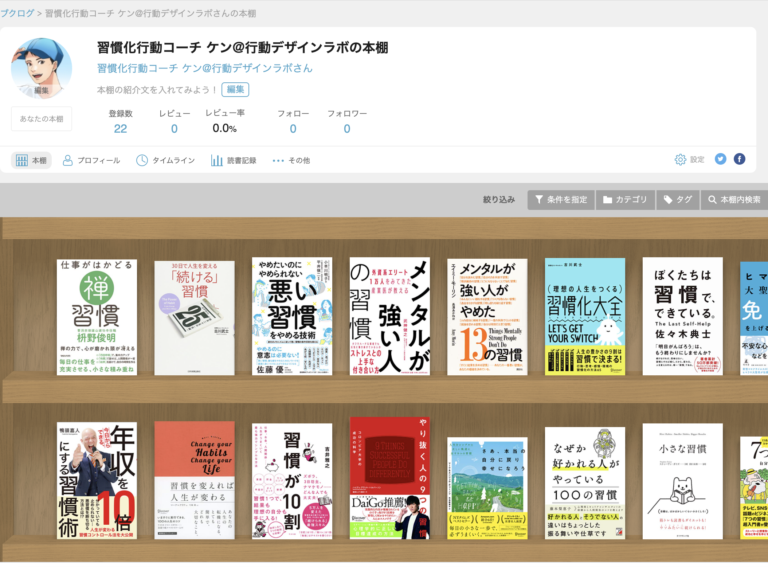The width and height of the screenshot is (768, 567).
Task: Click the funnel filter icon
Action: (539, 200)
